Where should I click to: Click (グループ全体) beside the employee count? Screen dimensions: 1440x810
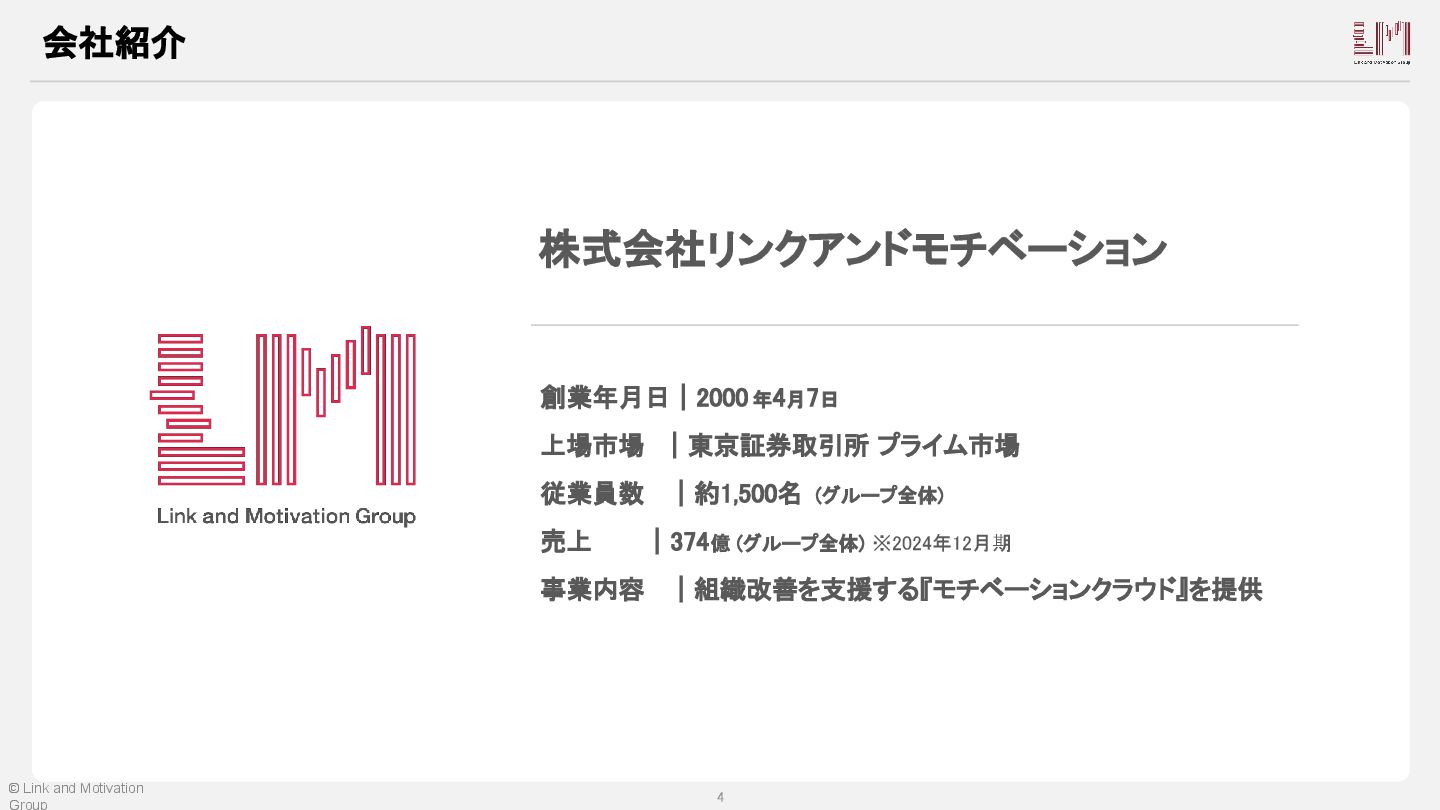pos(880,495)
